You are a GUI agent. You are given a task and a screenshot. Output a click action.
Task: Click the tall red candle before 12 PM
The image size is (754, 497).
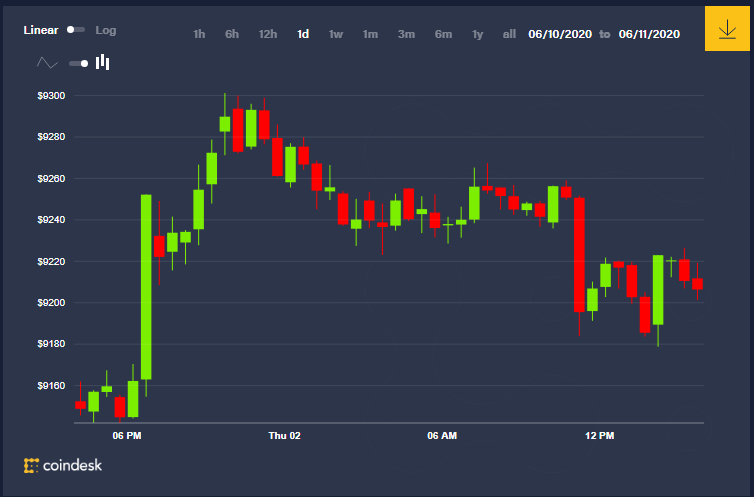point(579,255)
